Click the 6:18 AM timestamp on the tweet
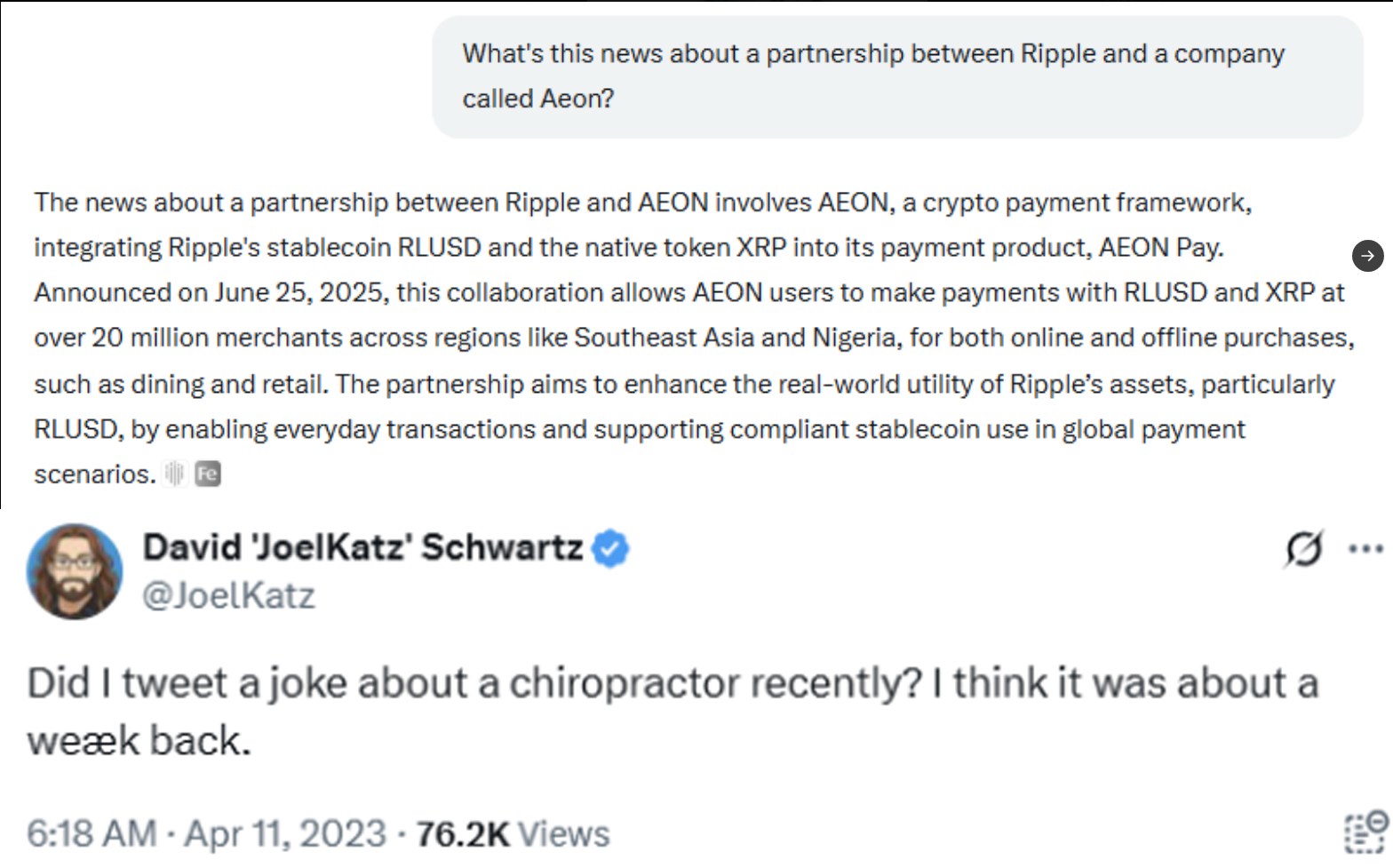1393x868 pixels. tap(92, 833)
